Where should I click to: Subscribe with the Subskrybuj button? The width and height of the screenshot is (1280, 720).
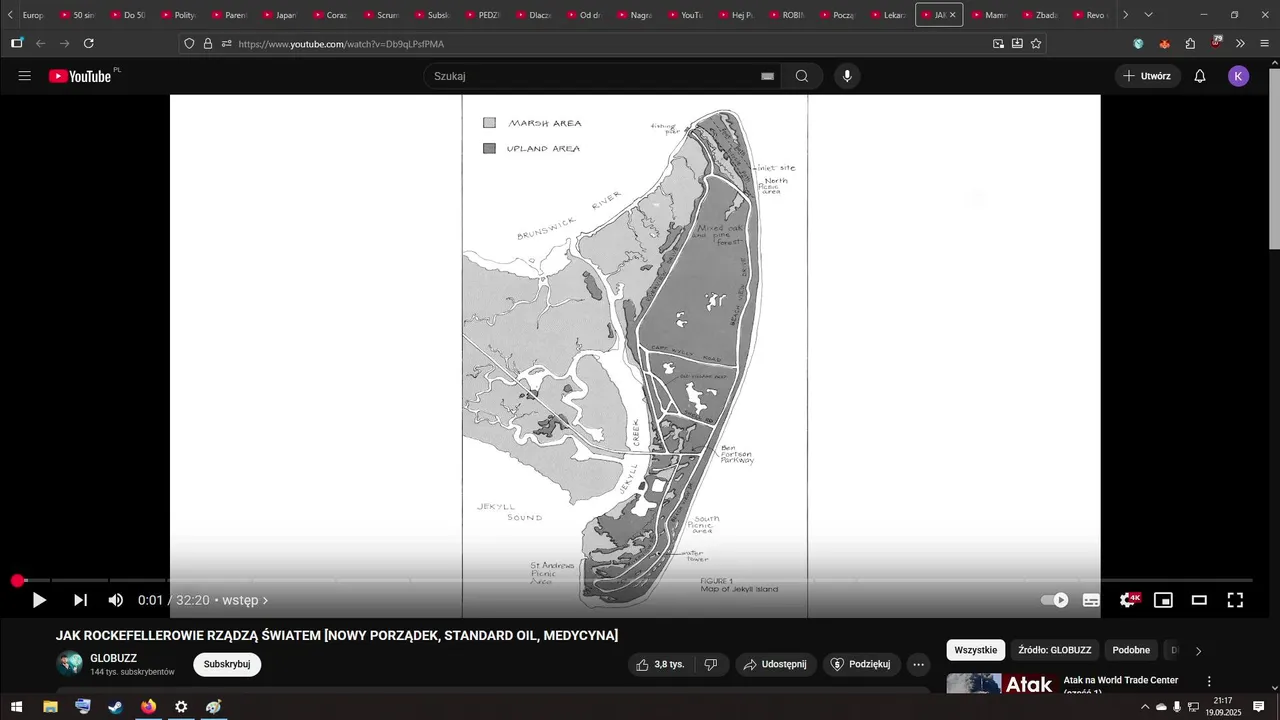click(x=227, y=664)
